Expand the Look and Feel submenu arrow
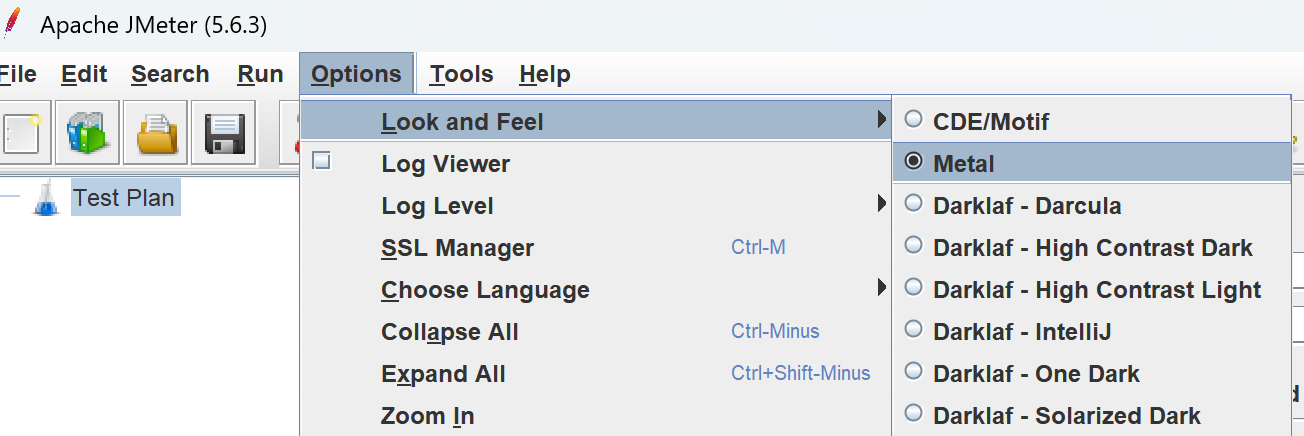The image size is (1304, 436). tap(881, 121)
